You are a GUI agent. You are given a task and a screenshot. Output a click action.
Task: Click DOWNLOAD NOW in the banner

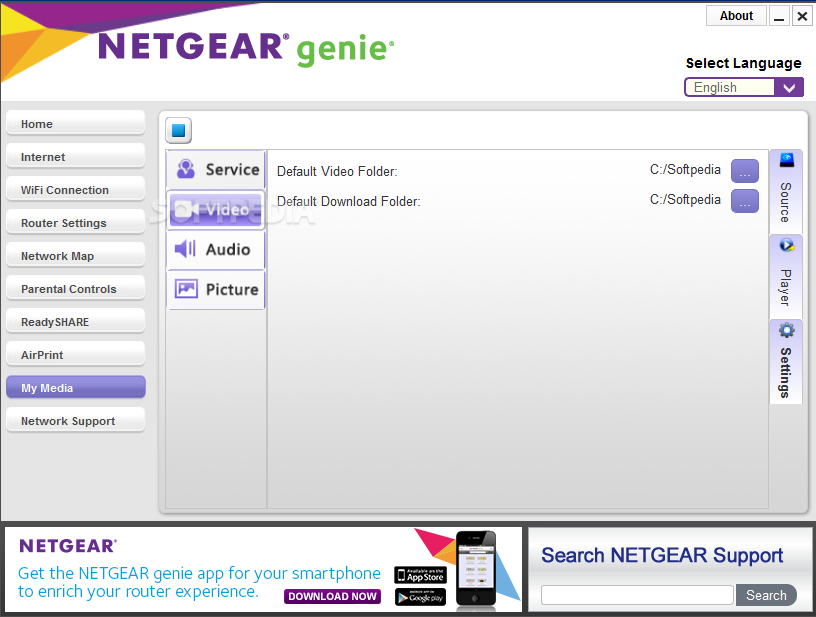click(333, 596)
